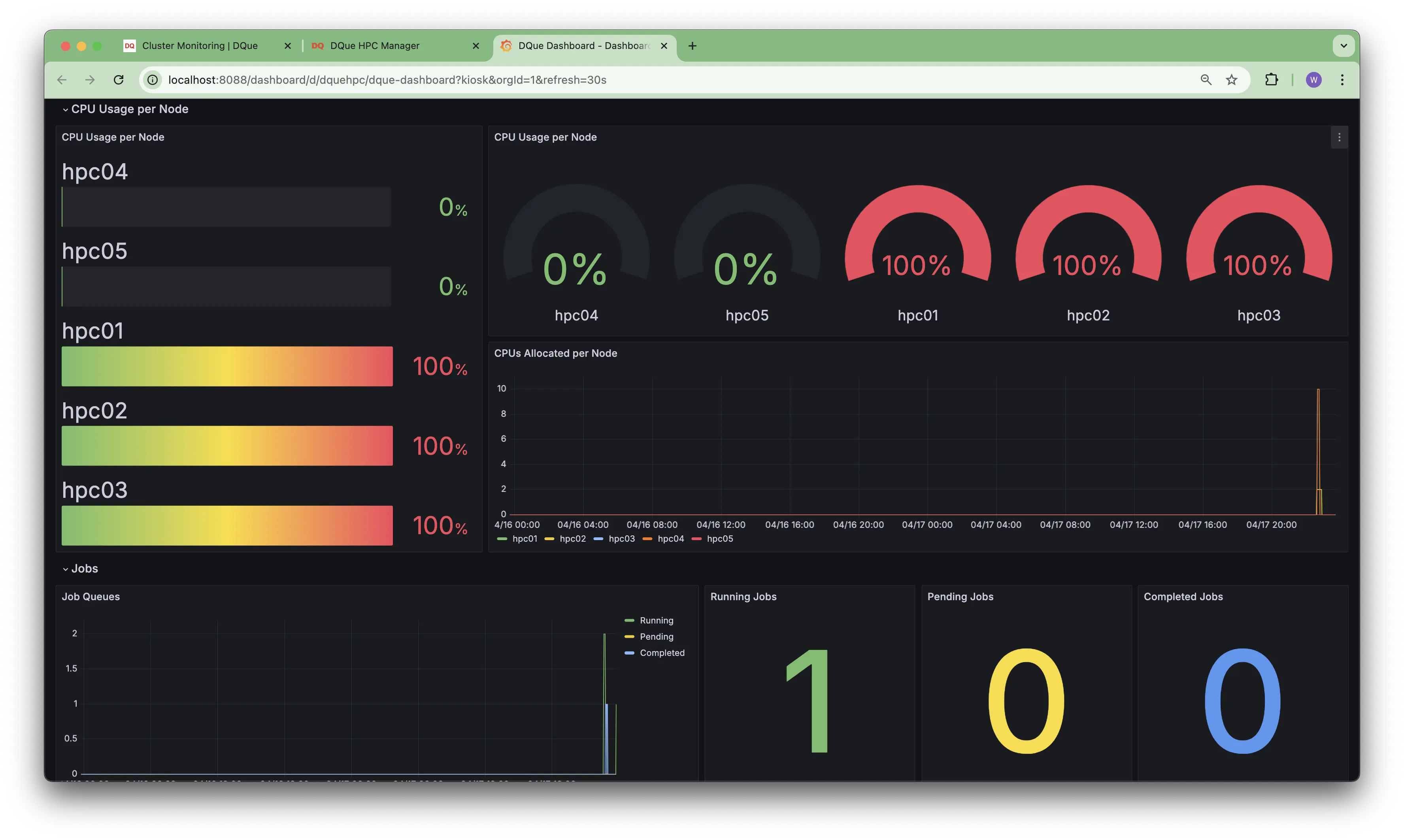This screenshot has width=1404, height=840.
Task: Toggle Pending series in Job Queues legend
Action: tap(656, 637)
